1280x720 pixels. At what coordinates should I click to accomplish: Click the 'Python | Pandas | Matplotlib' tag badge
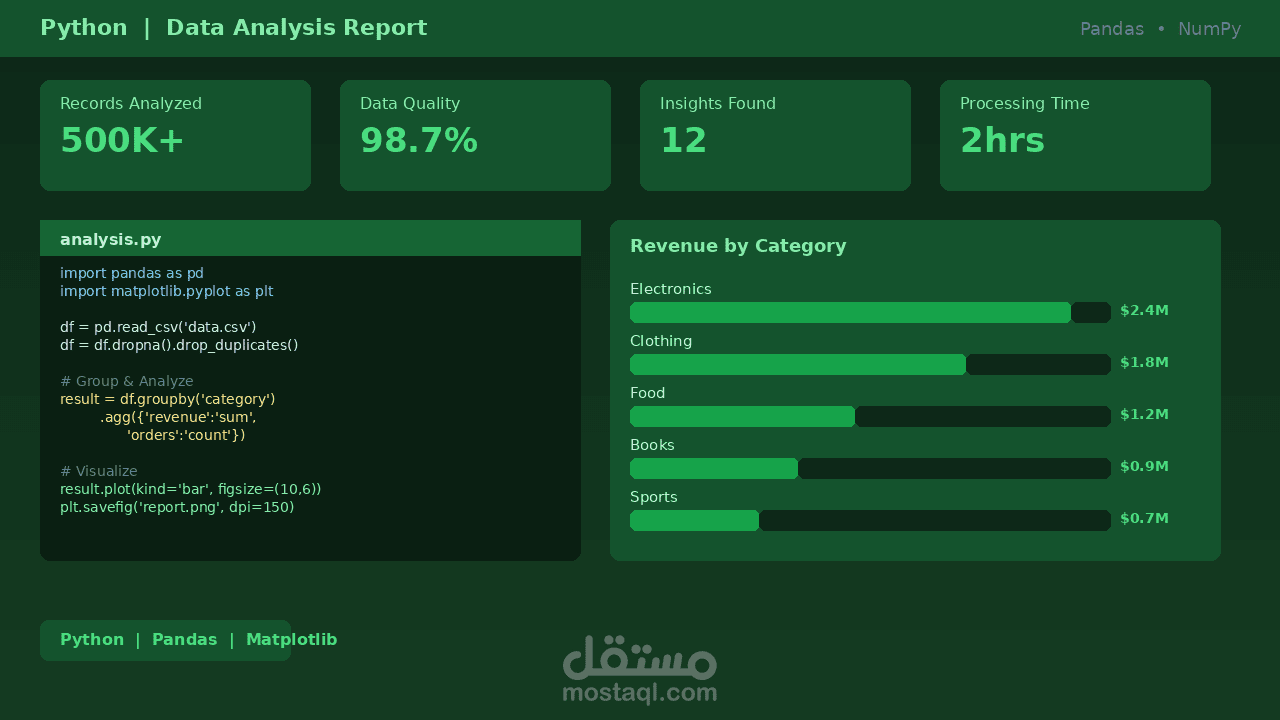(x=165, y=640)
